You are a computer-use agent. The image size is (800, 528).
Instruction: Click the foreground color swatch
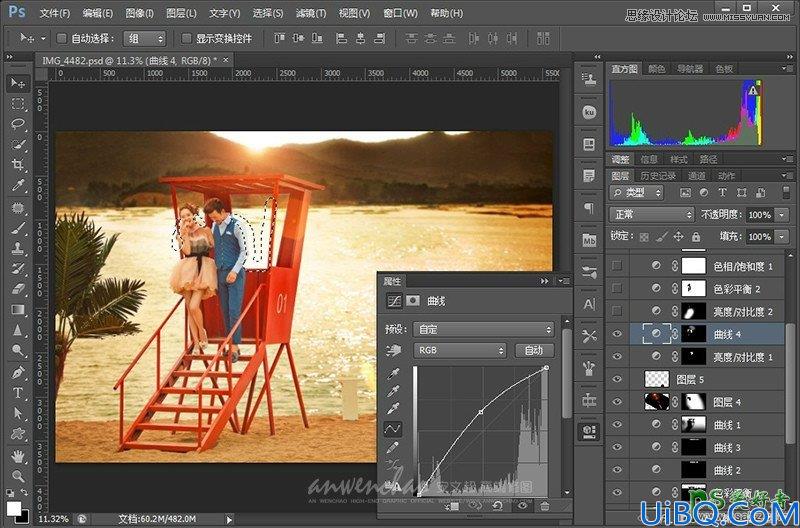point(14,508)
